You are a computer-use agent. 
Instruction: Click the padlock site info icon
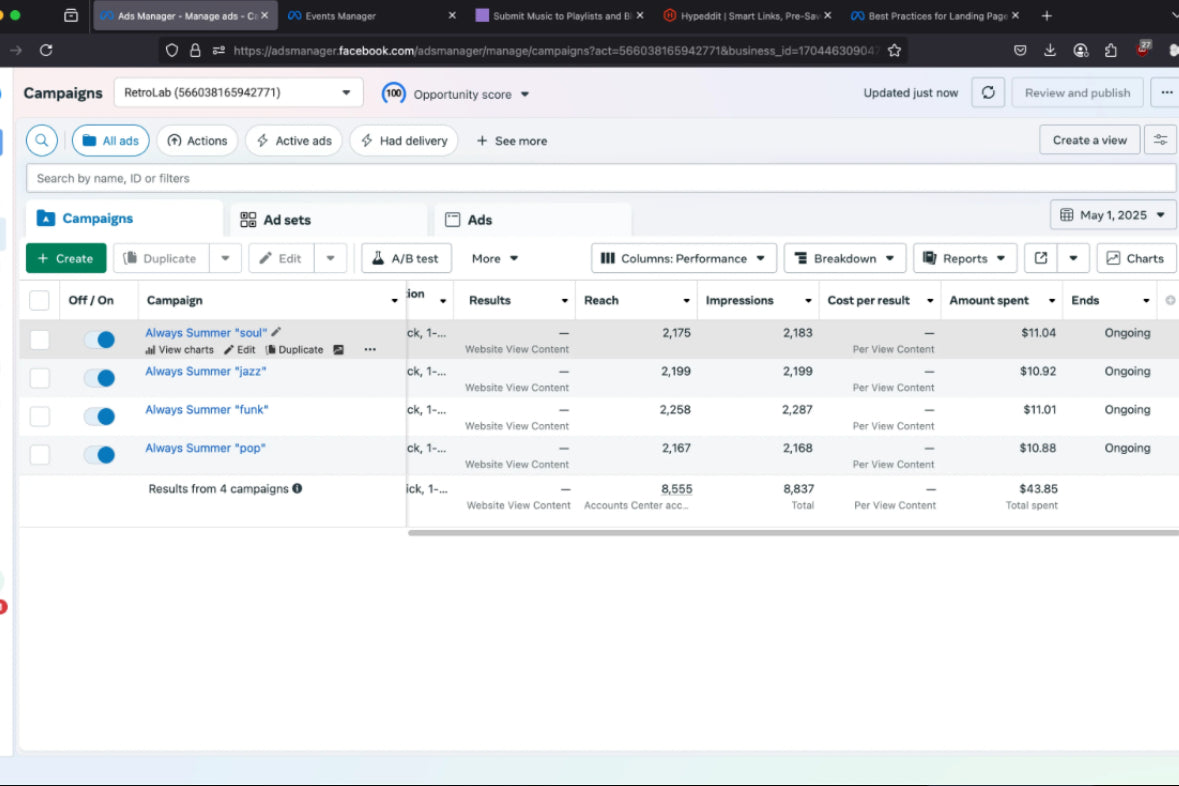[195, 50]
